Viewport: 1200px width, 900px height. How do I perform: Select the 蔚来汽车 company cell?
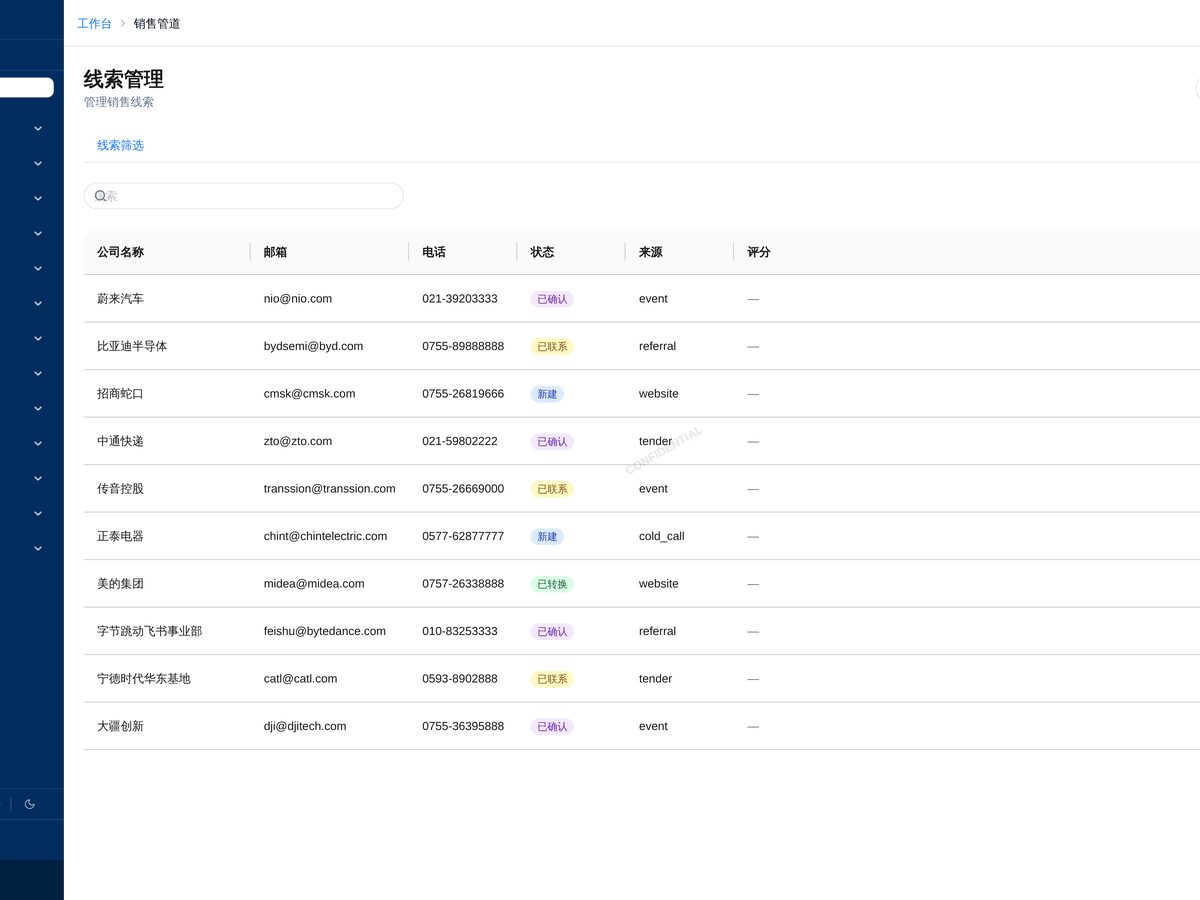[x=120, y=299]
